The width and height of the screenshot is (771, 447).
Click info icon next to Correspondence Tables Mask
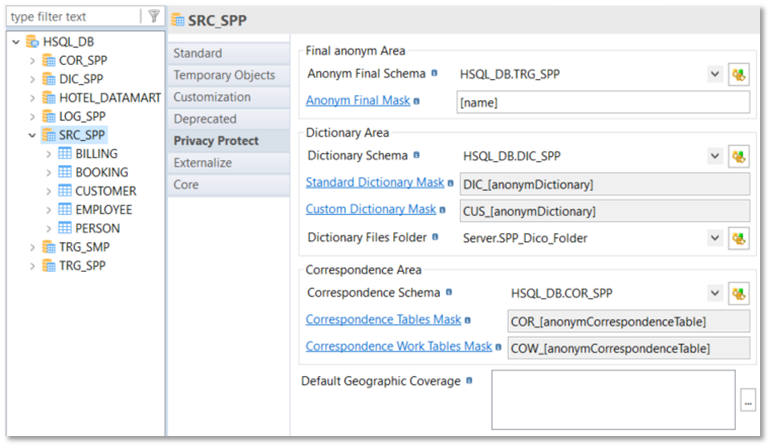[x=468, y=320]
